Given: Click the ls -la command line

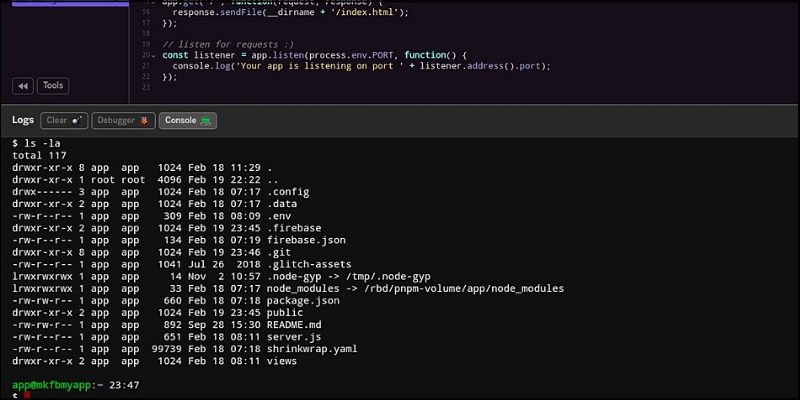Looking at the screenshot, I should [x=36, y=143].
